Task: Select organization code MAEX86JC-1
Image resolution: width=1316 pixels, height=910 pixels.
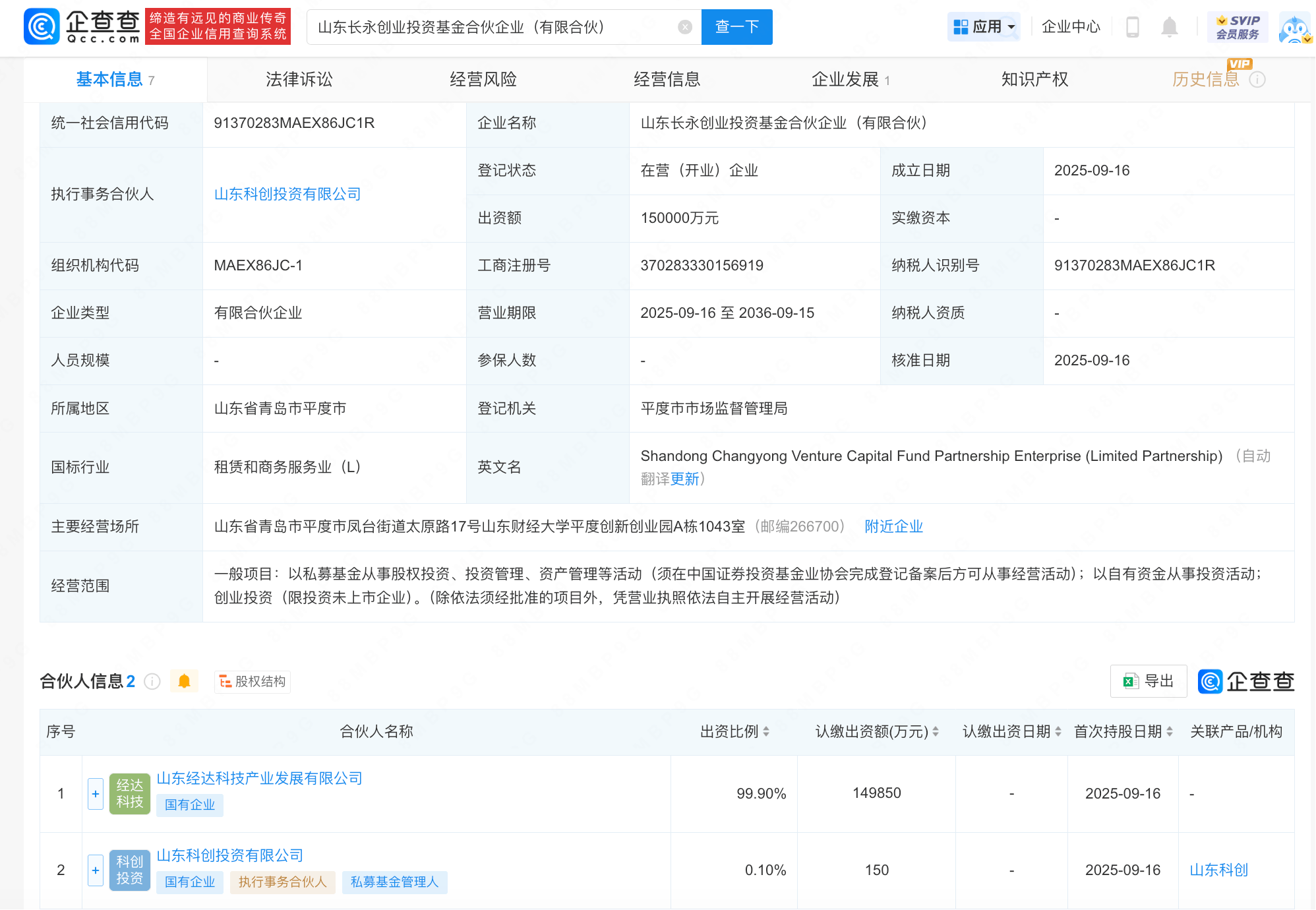Action: click(258, 265)
